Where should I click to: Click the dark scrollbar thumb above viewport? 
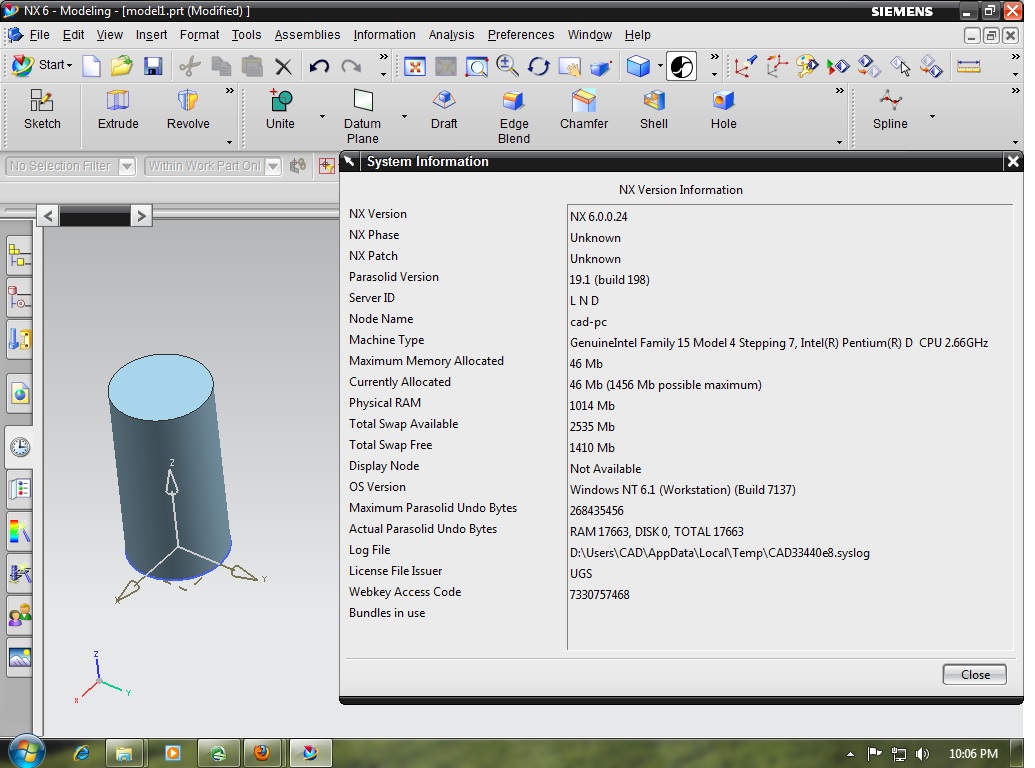94,216
